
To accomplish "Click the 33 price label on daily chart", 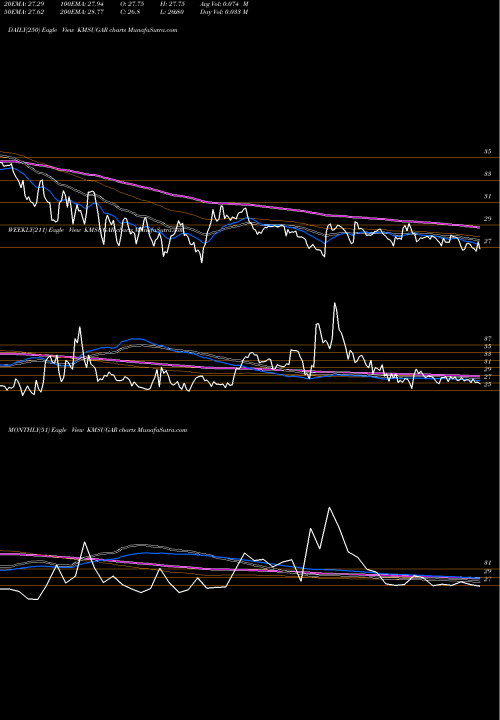I will pos(487,174).
